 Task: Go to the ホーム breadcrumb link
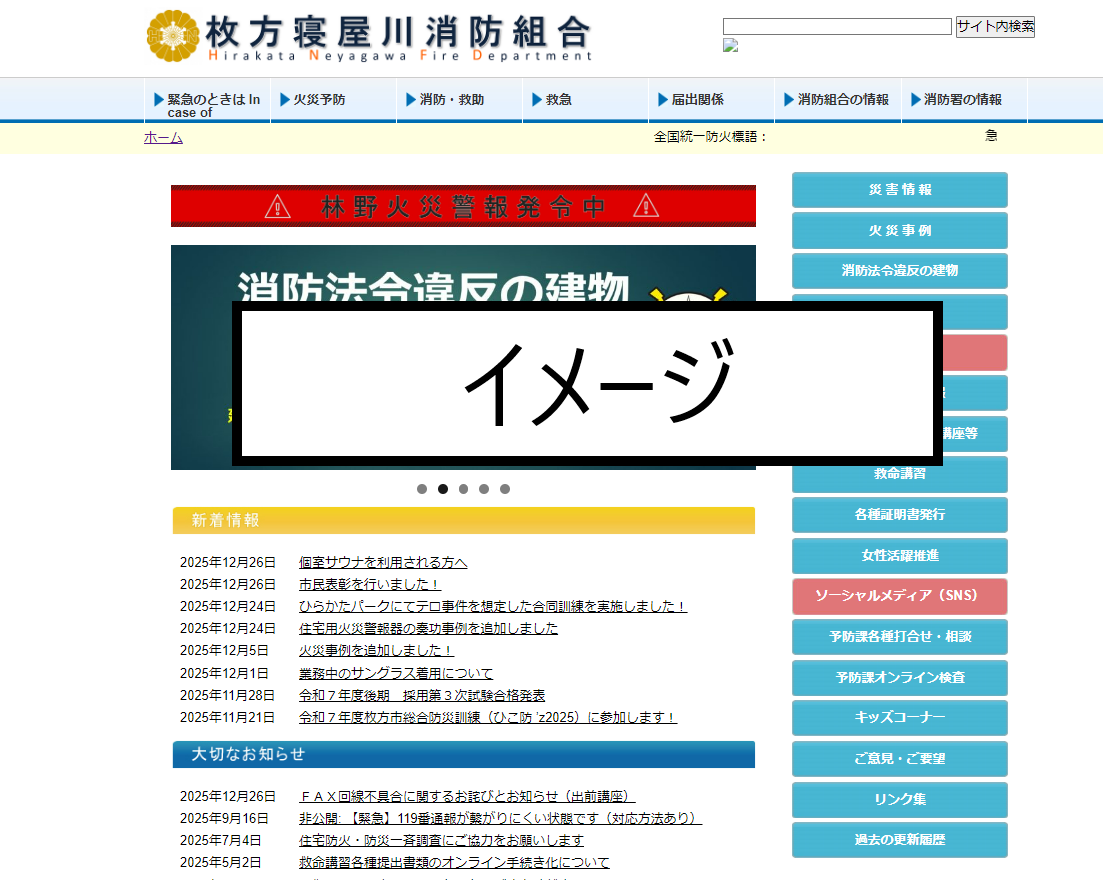click(163, 138)
